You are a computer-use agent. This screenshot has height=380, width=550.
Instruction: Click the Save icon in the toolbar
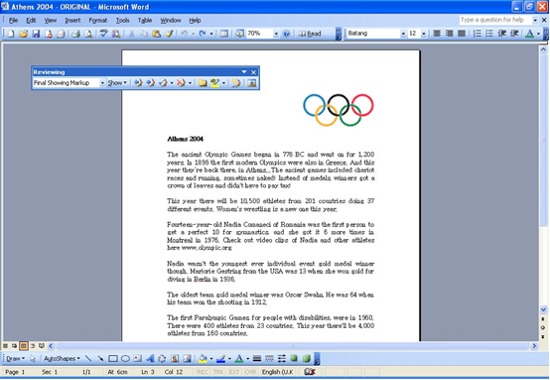(x=36, y=34)
